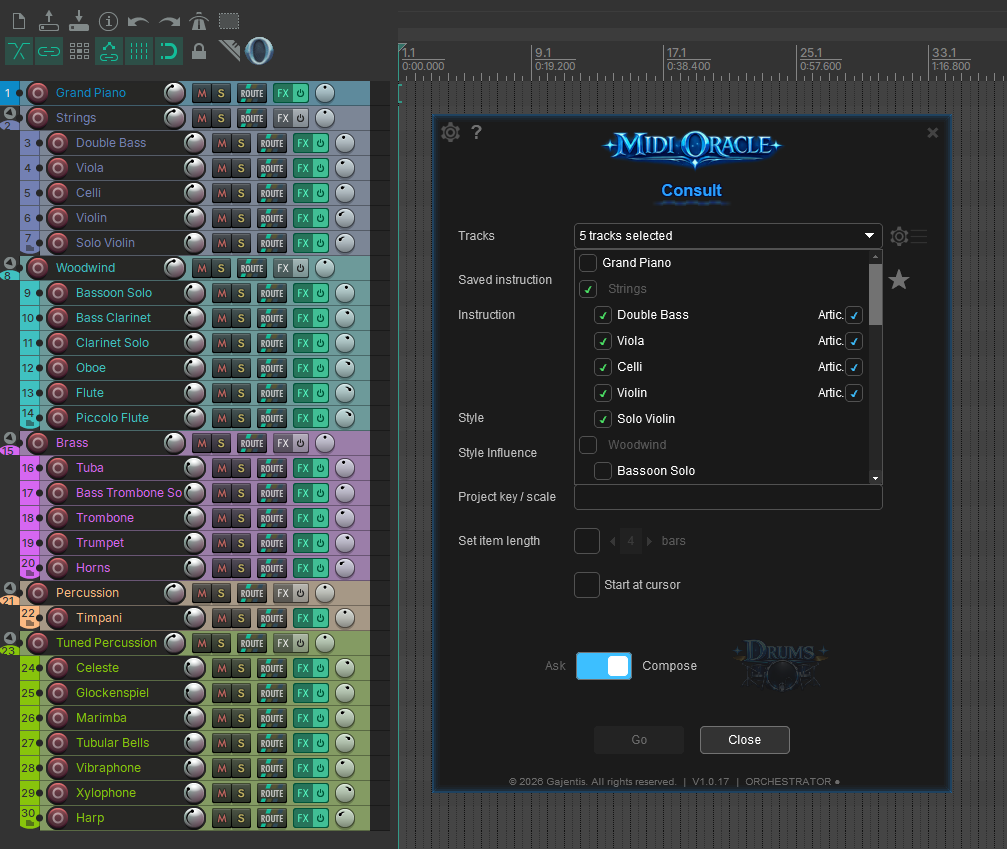Uncheck the Double Bass track checkbox
The height and width of the screenshot is (849, 1007).
pos(602,315)
